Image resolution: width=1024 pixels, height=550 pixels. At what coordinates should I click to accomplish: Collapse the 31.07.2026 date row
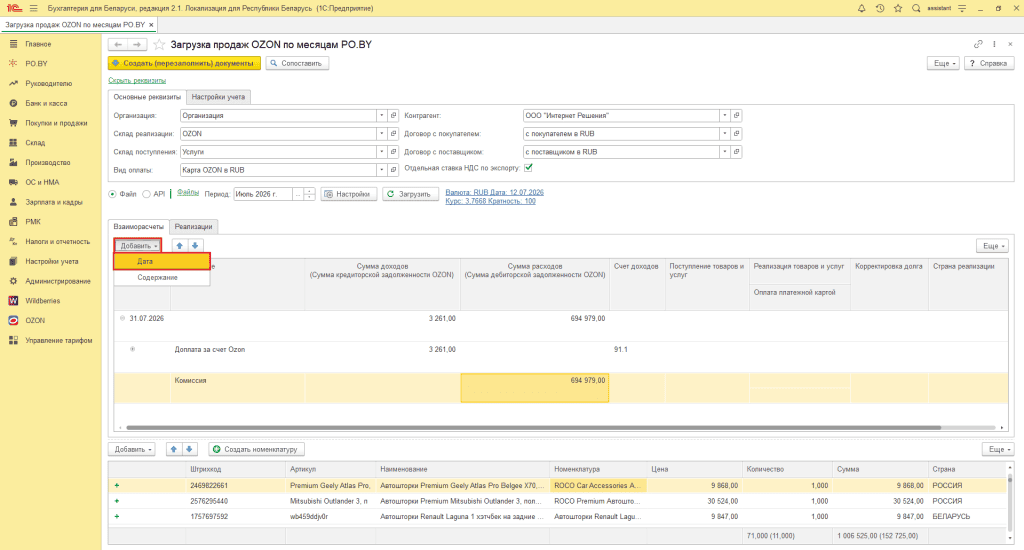coord(122,318)
